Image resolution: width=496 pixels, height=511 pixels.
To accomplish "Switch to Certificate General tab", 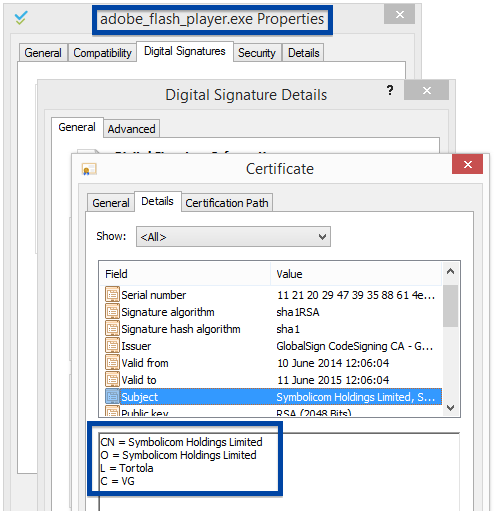I will click(x=111, y=203).
